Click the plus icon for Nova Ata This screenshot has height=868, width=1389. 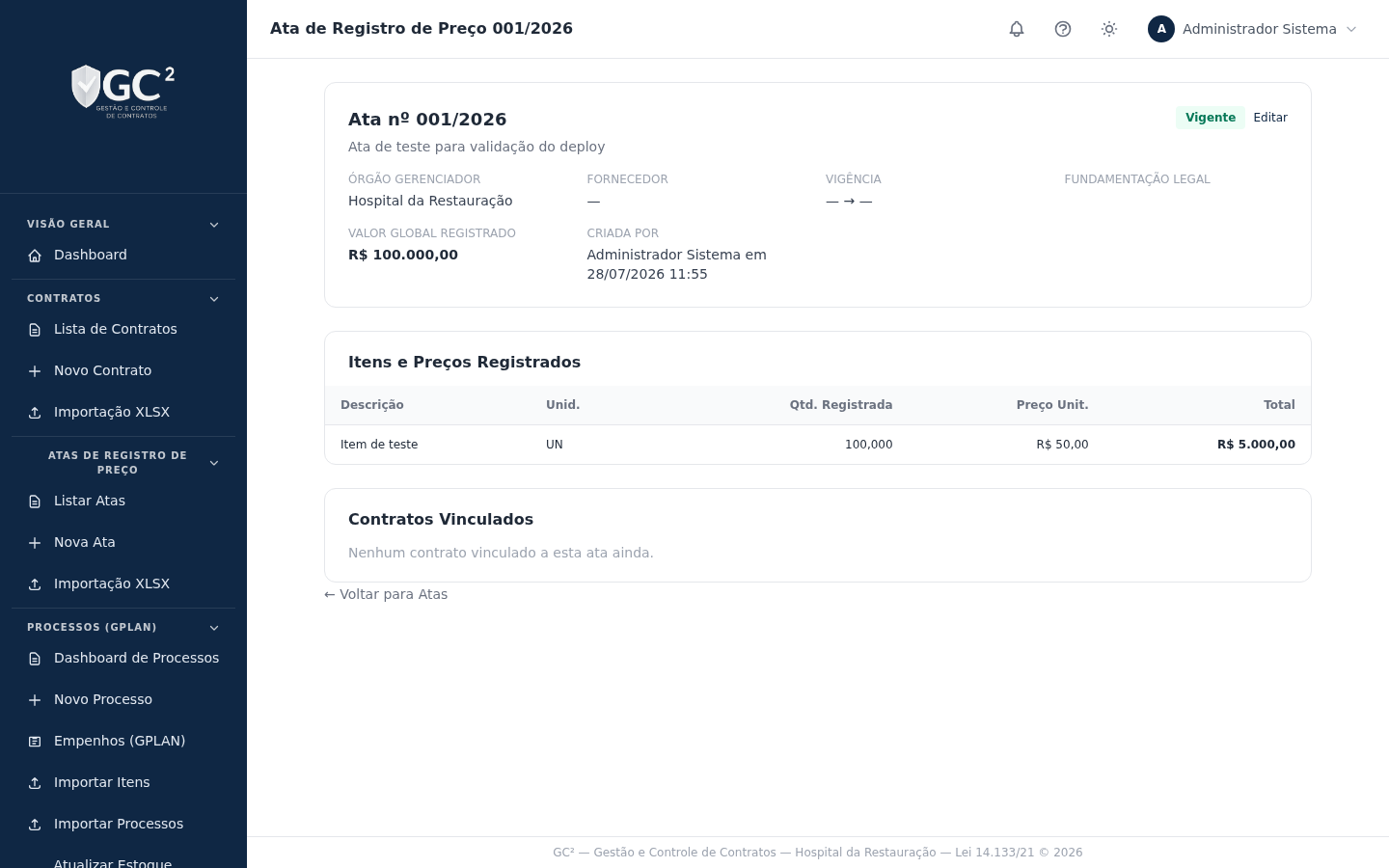pyautogui.click(x=35, y=543)
